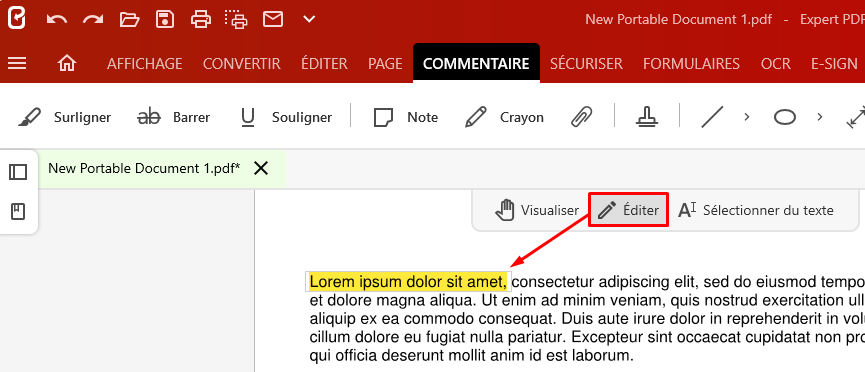This screenshot has height=372, width=865.
Task: Open the bookmarks panel icon
Action: coord(18,211)
